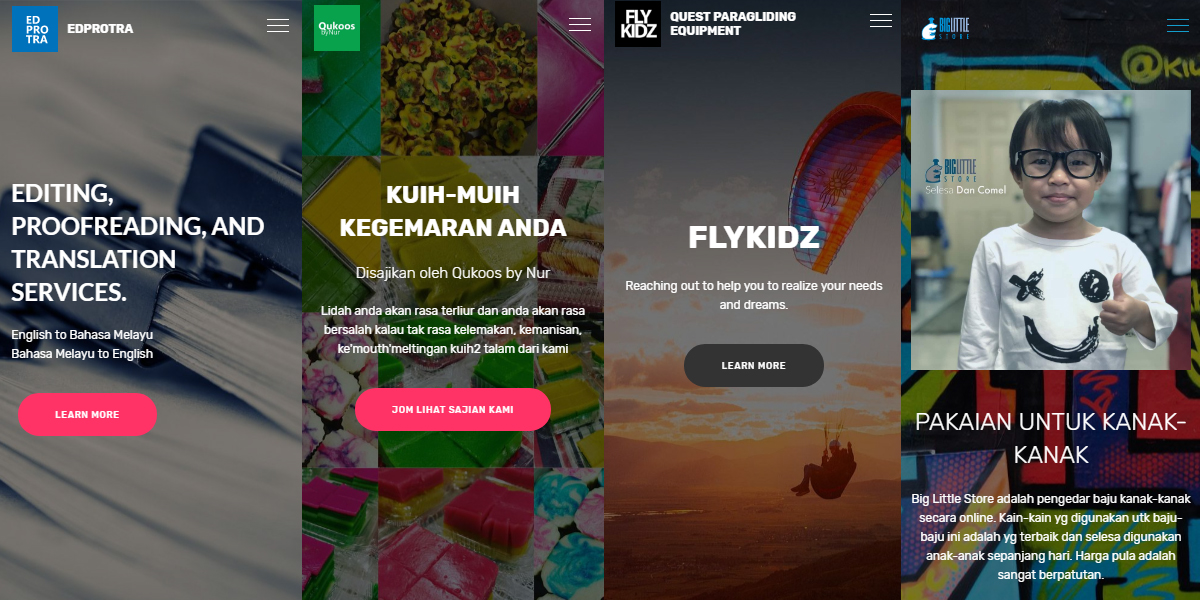Open the EDPROTRA hamburger menu
The image size is (1200, 600).
278,26
